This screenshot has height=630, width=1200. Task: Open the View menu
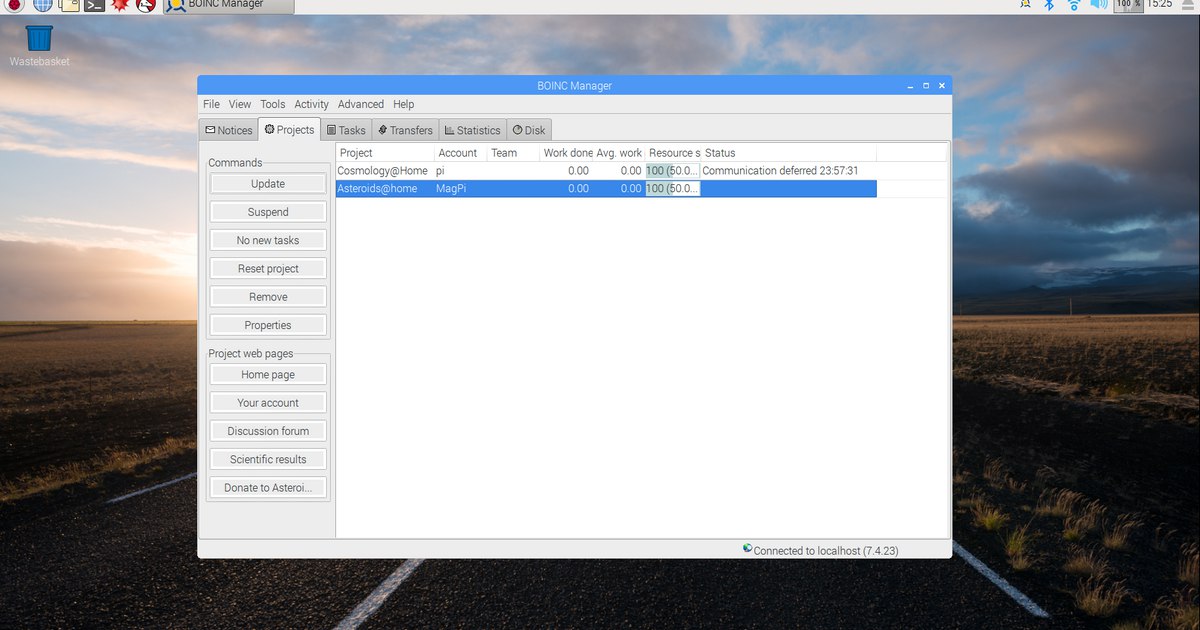(x=240, y=104)
